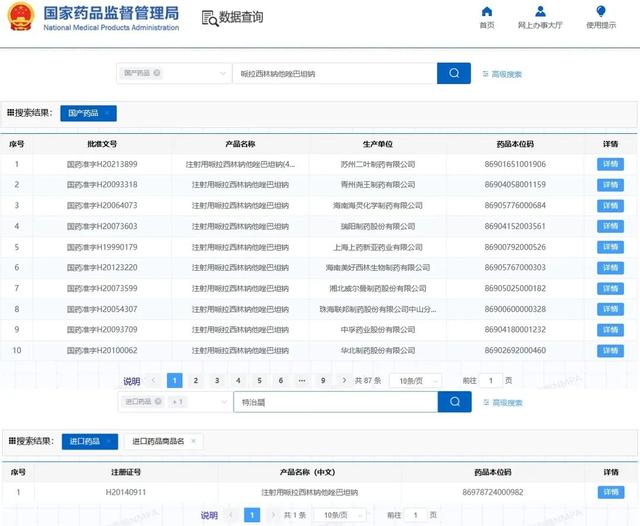
Task: Click drug code 86900792000526
Action: (x=515, y=247)
